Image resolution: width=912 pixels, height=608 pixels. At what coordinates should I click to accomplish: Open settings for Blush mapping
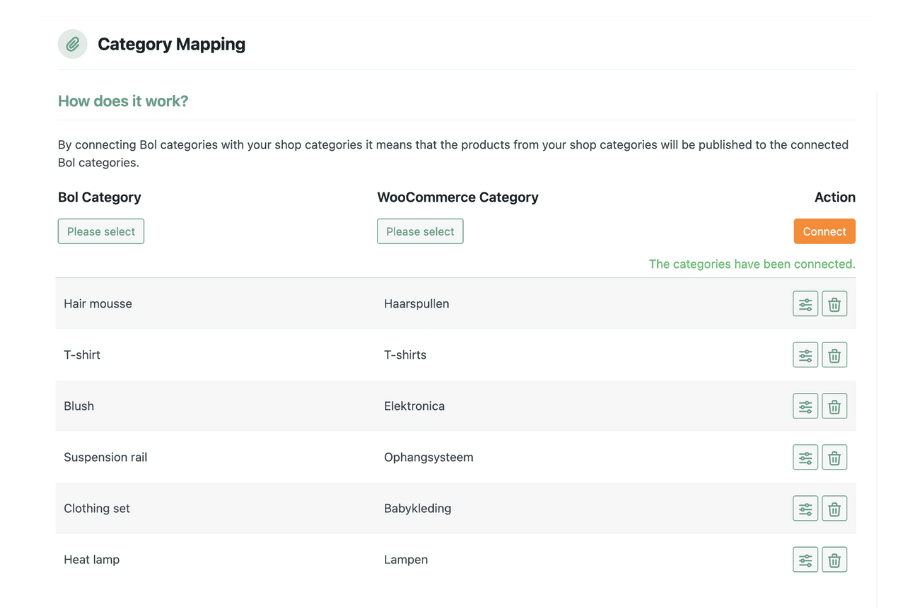pos(805,406)
